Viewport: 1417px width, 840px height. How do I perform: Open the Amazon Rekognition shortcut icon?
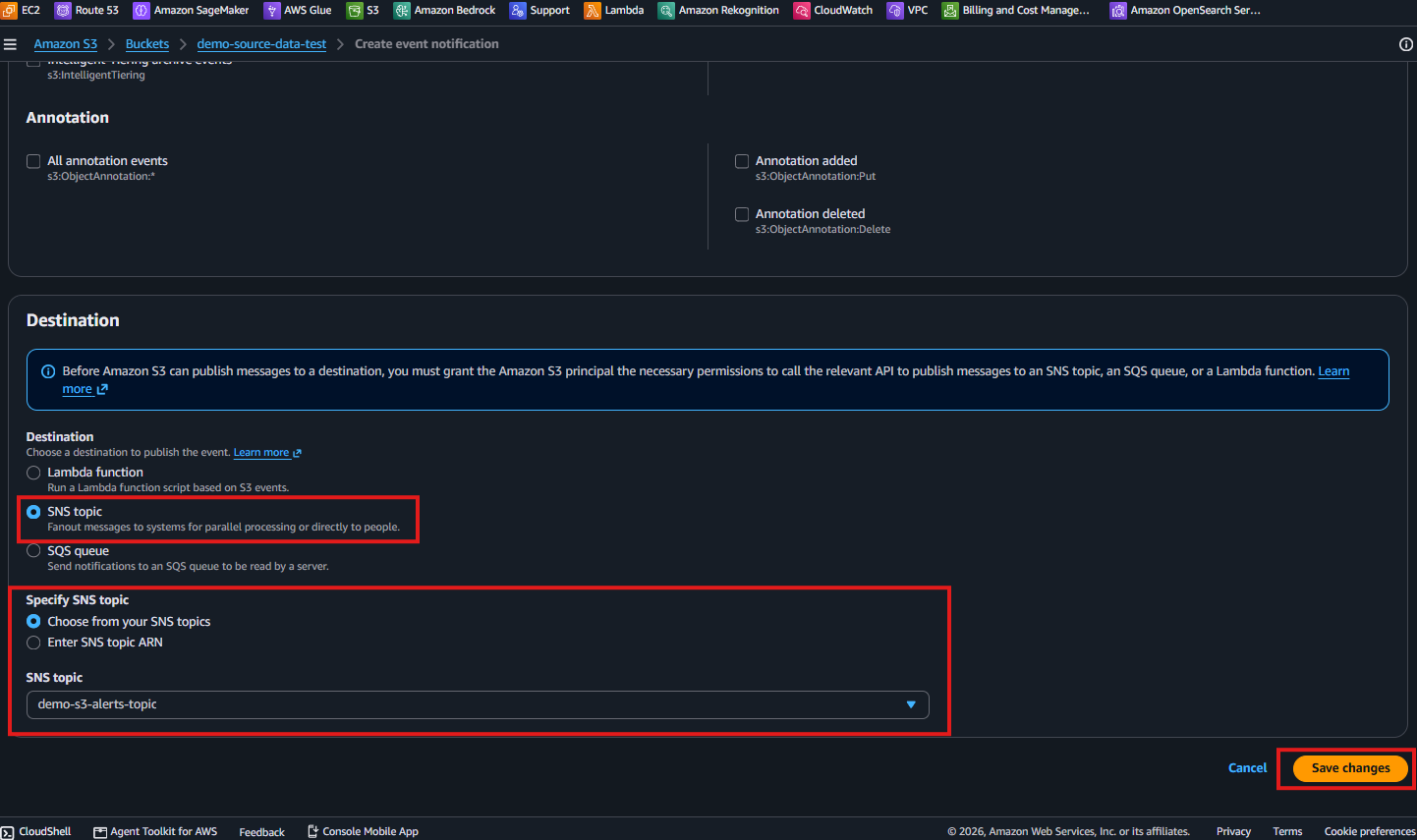click(666, 11)
